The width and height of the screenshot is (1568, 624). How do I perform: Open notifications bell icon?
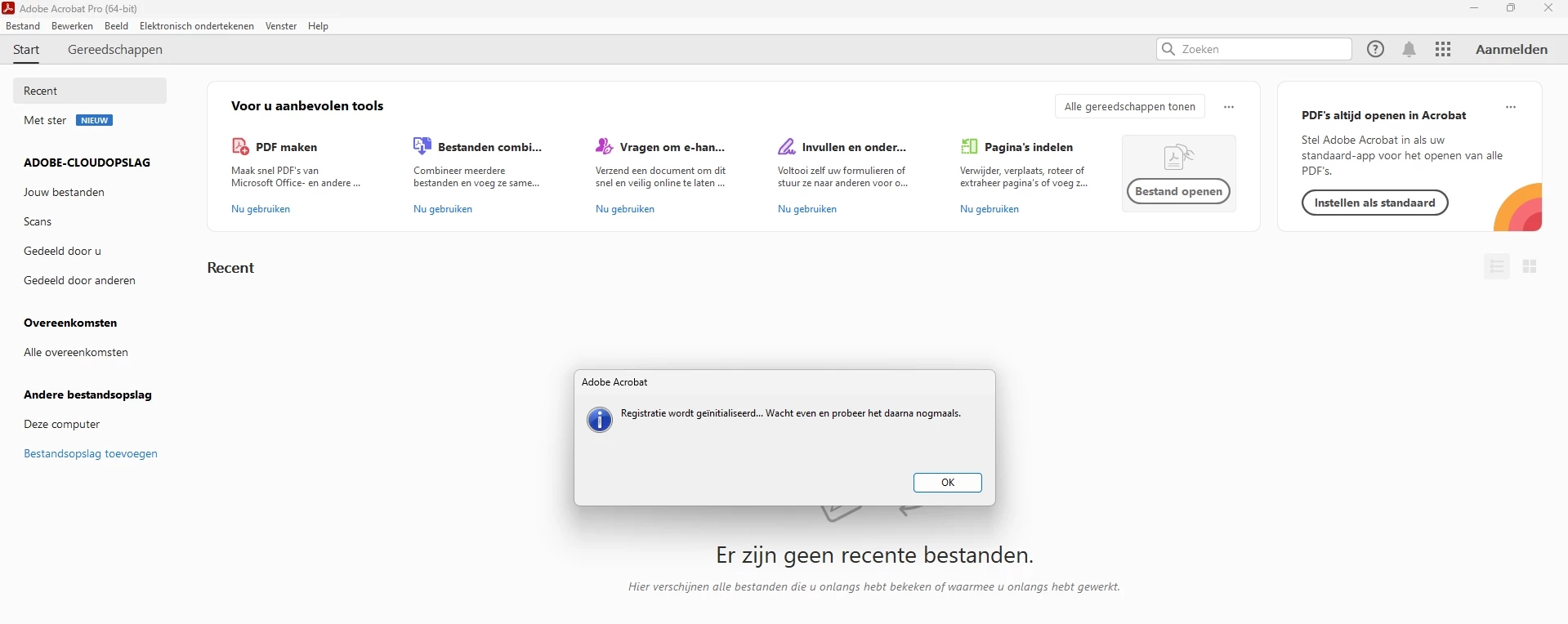pyautogui.click(x=1409, y=50)
